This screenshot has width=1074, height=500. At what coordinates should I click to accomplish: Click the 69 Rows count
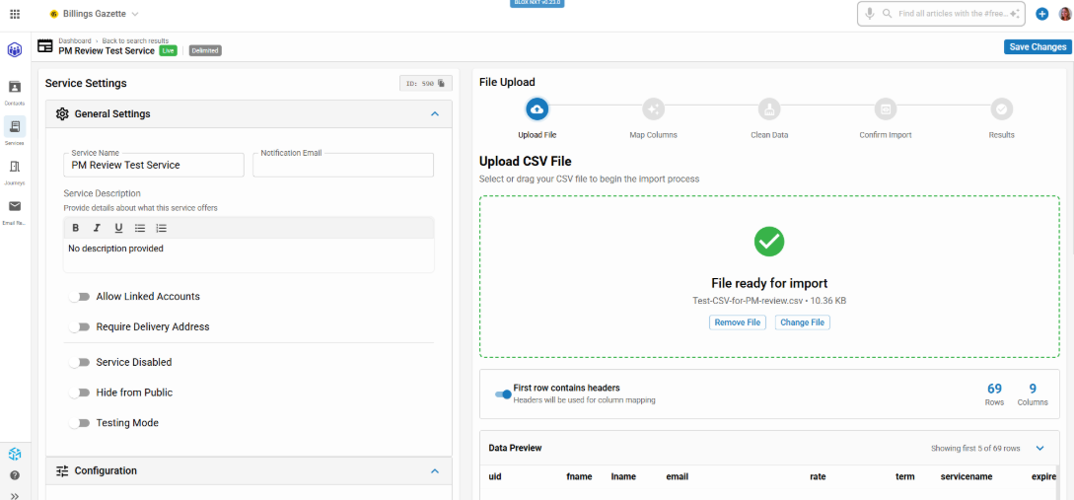[995, 394]
